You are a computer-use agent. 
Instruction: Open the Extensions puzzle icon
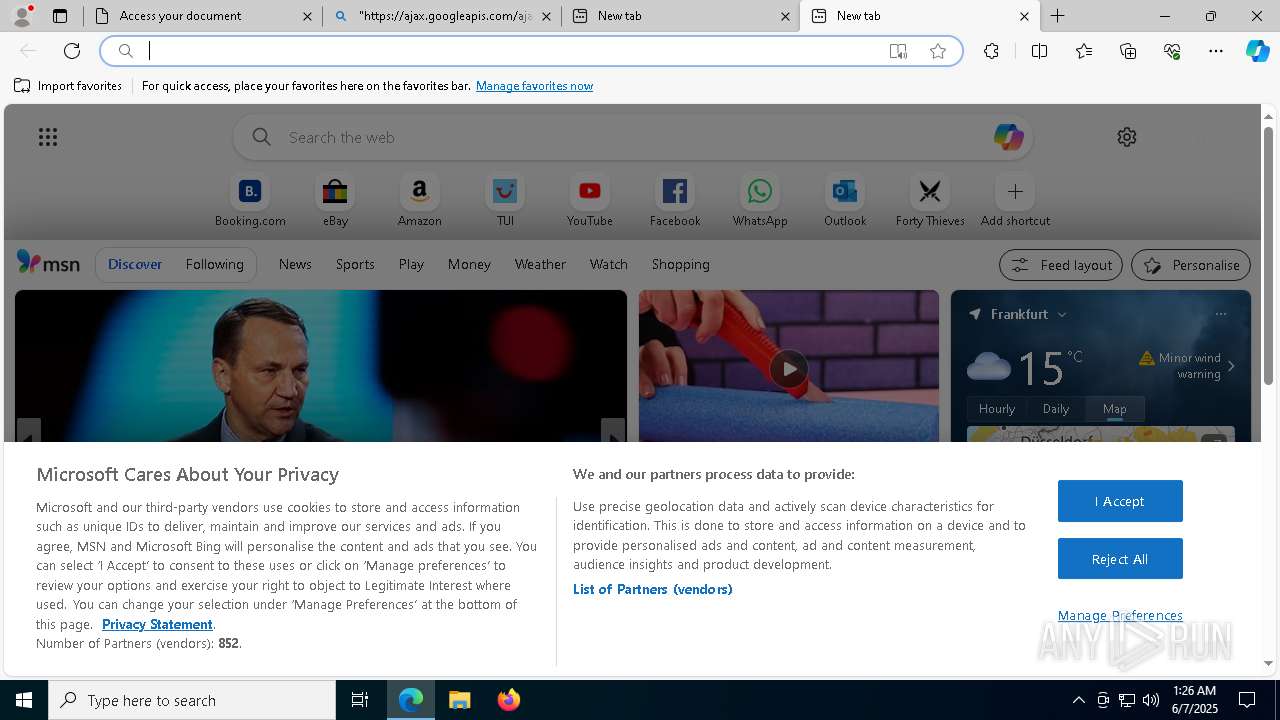pos(991,51)
